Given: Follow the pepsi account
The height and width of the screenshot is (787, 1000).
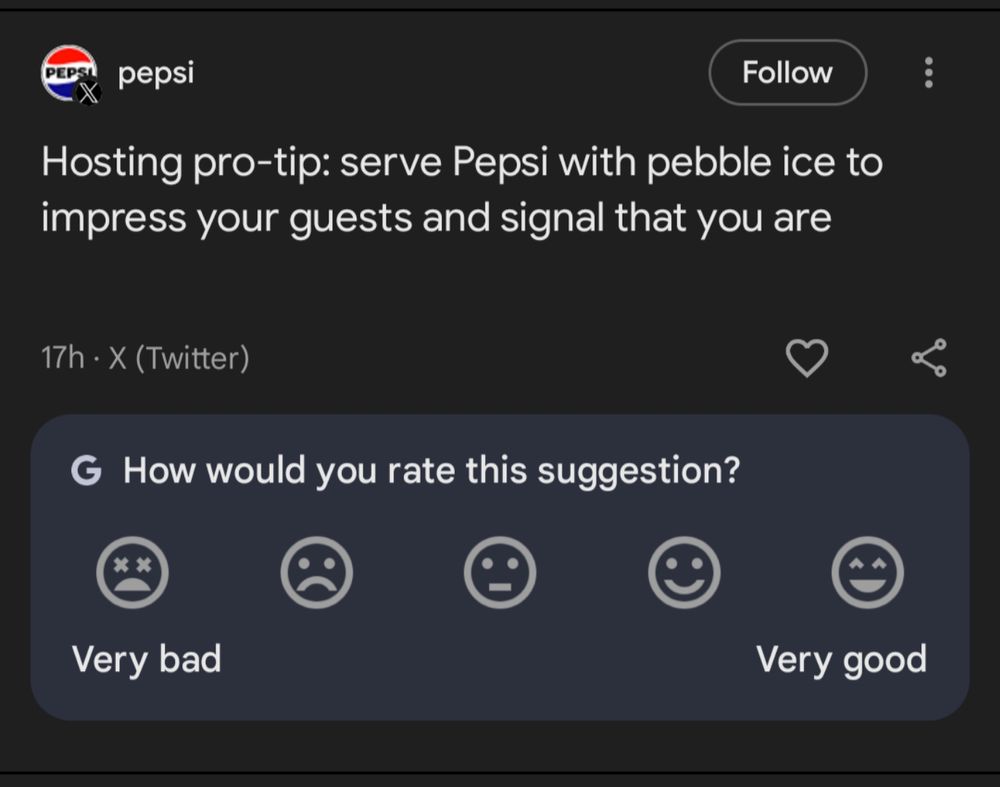Looking at the screenshot, I should tap(787, 72).
